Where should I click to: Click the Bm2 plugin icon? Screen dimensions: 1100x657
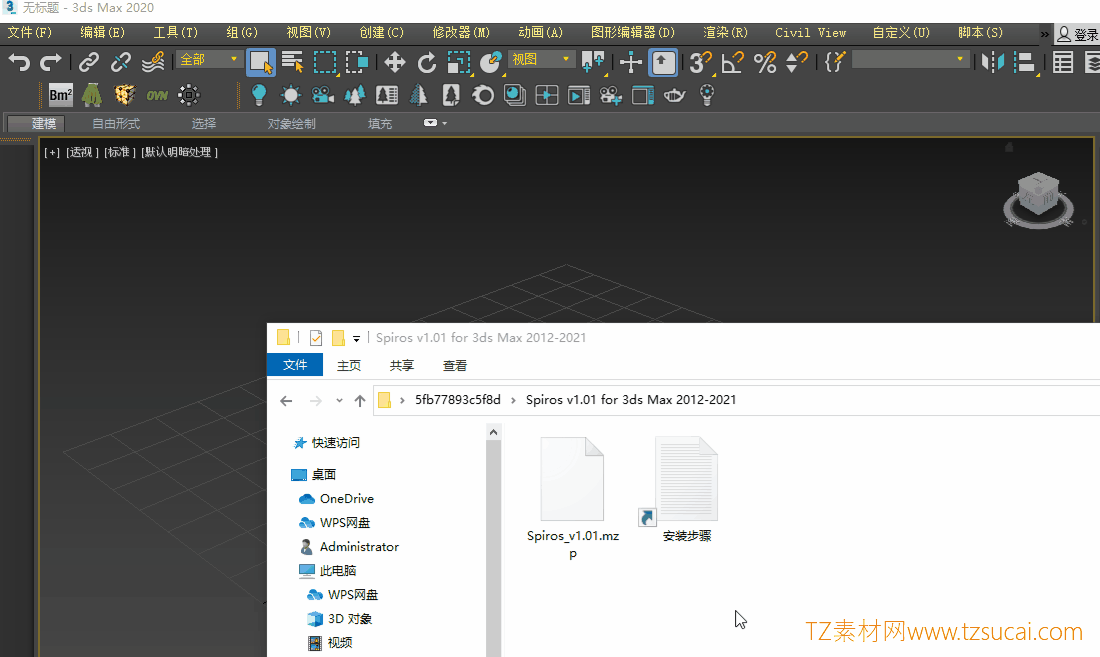pos(60,95)
